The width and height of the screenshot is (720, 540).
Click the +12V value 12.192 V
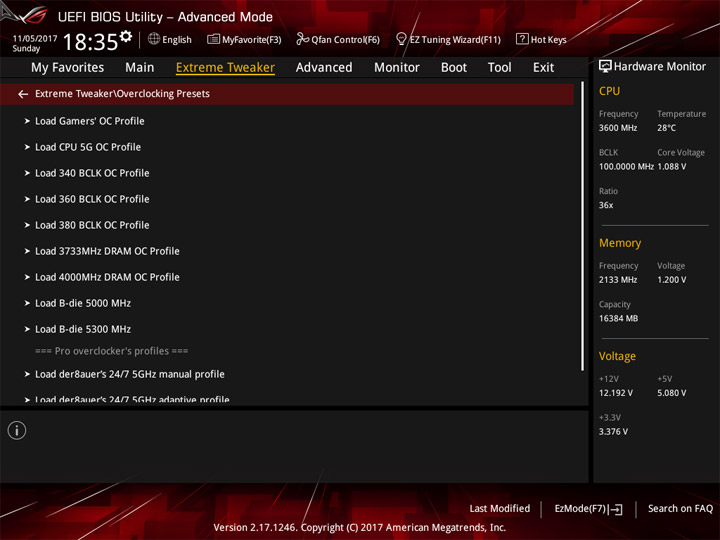pyautogui.click(x=615, y=393)
